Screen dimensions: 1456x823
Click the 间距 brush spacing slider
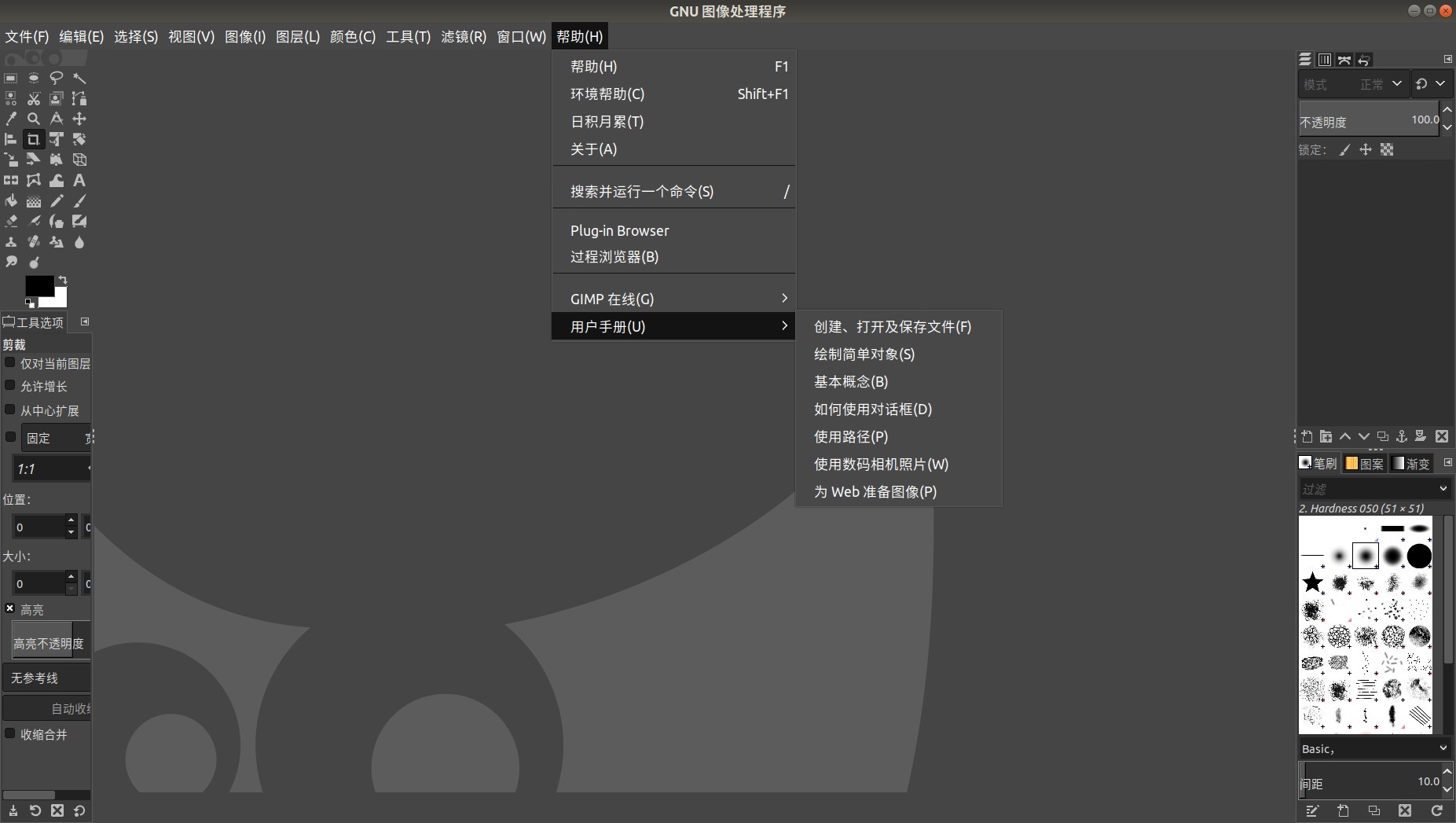pos(1369,781)
